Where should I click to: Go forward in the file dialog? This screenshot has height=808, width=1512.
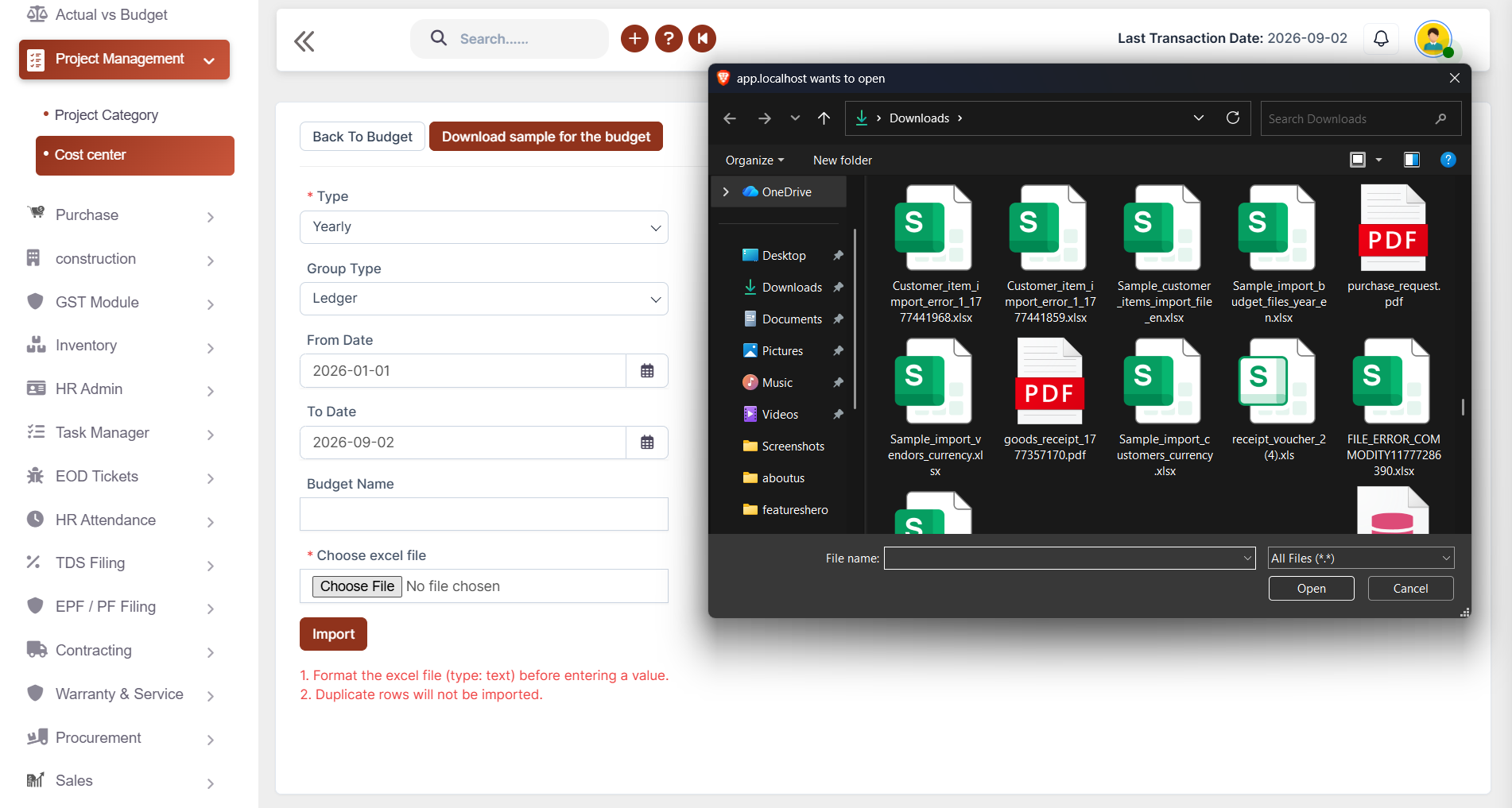point(765,118)
